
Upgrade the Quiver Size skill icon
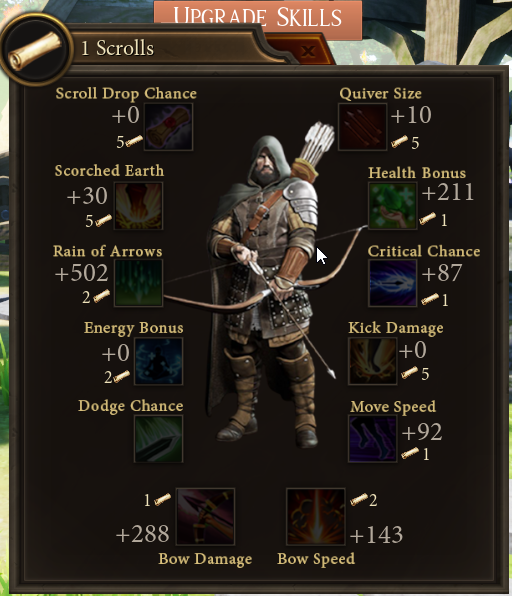(x=362, y=127)
